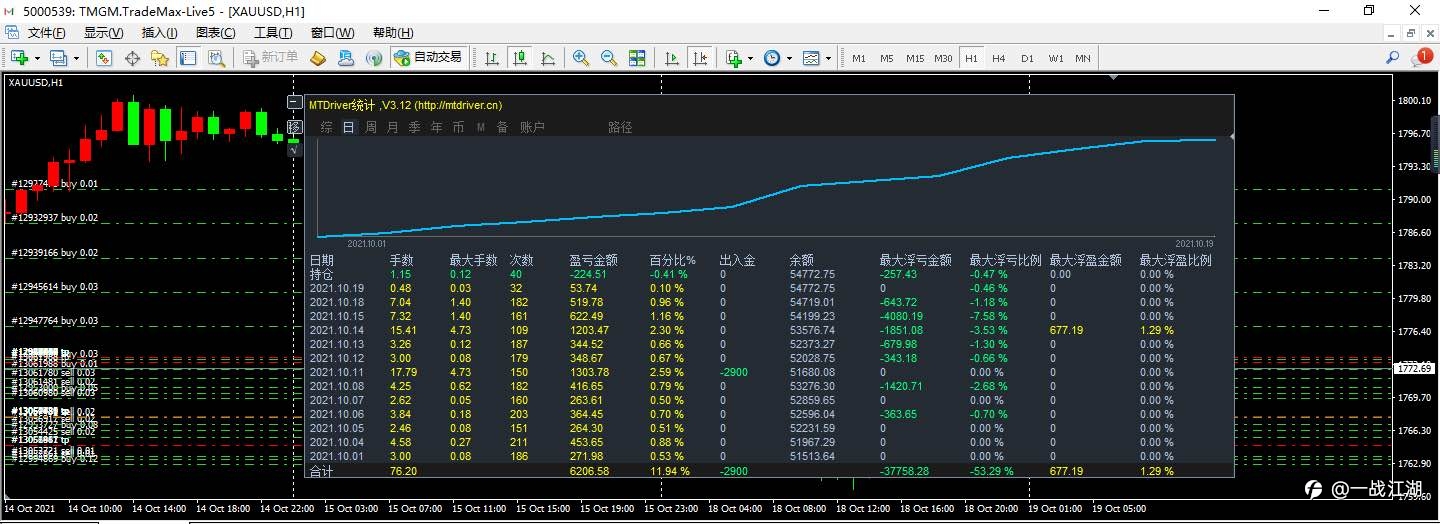Expand the new chart dropdown arrow
This screenshot has width=1440, height=524.
pyautogui.click(x=37, y=58)
